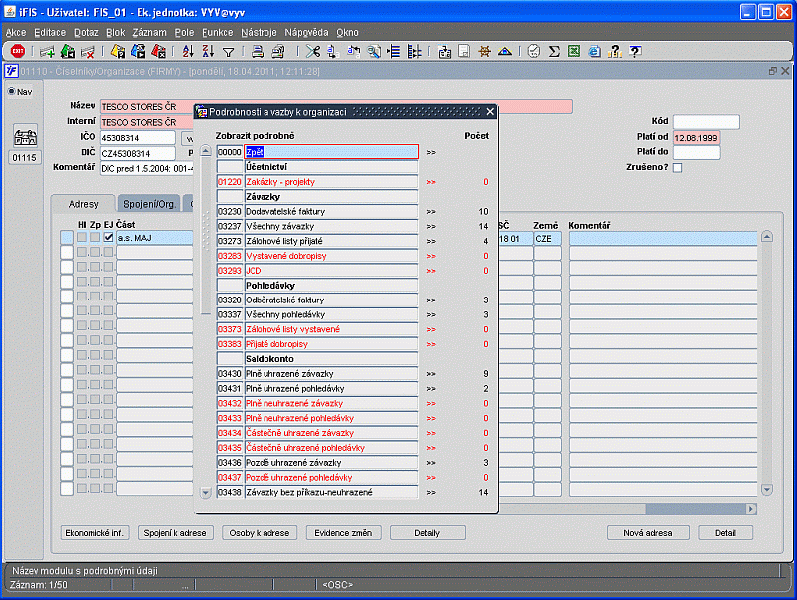Click the triangle ruler toolbar icon
Viewport: 797px width, 600px height.
[505, 51]
